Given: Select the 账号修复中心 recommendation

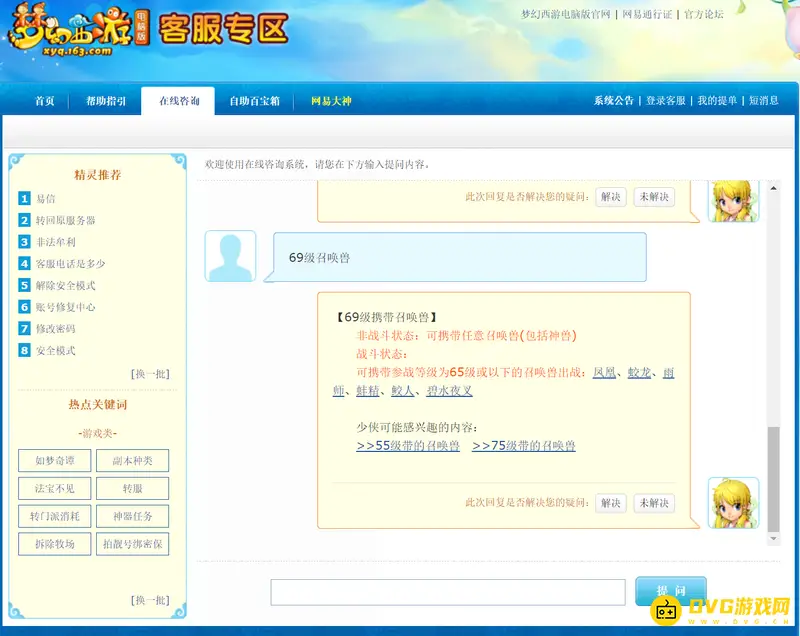Looking at the screenshot, I should click(65, 307).
